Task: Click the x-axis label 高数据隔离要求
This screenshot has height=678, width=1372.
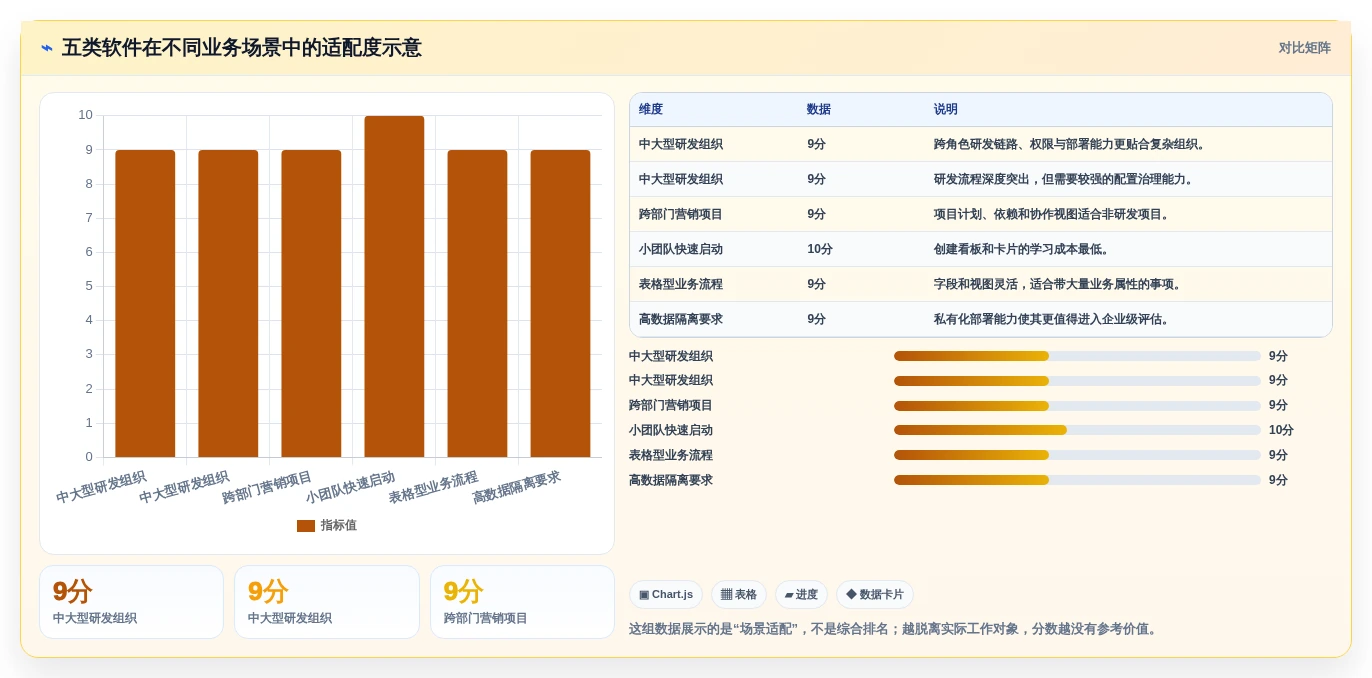Action: 516,487
